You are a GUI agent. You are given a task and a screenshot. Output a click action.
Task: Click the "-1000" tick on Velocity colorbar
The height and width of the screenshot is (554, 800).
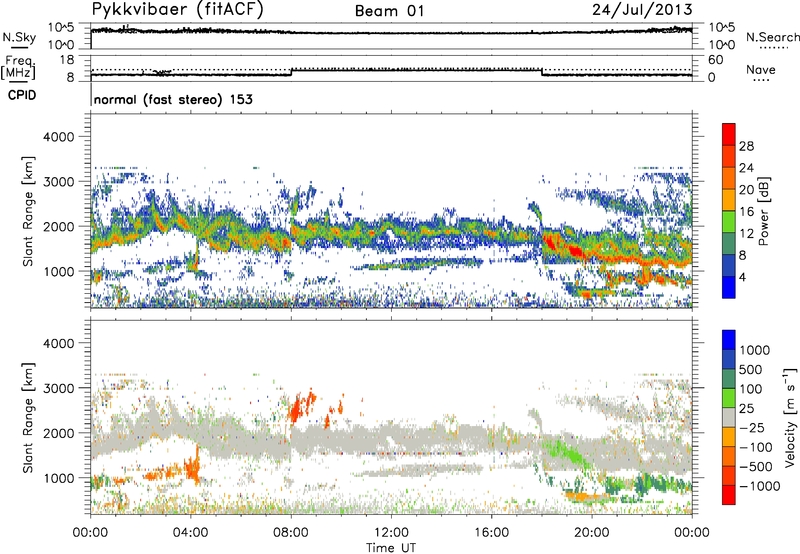pyautogui.click(x=760, y=486)
